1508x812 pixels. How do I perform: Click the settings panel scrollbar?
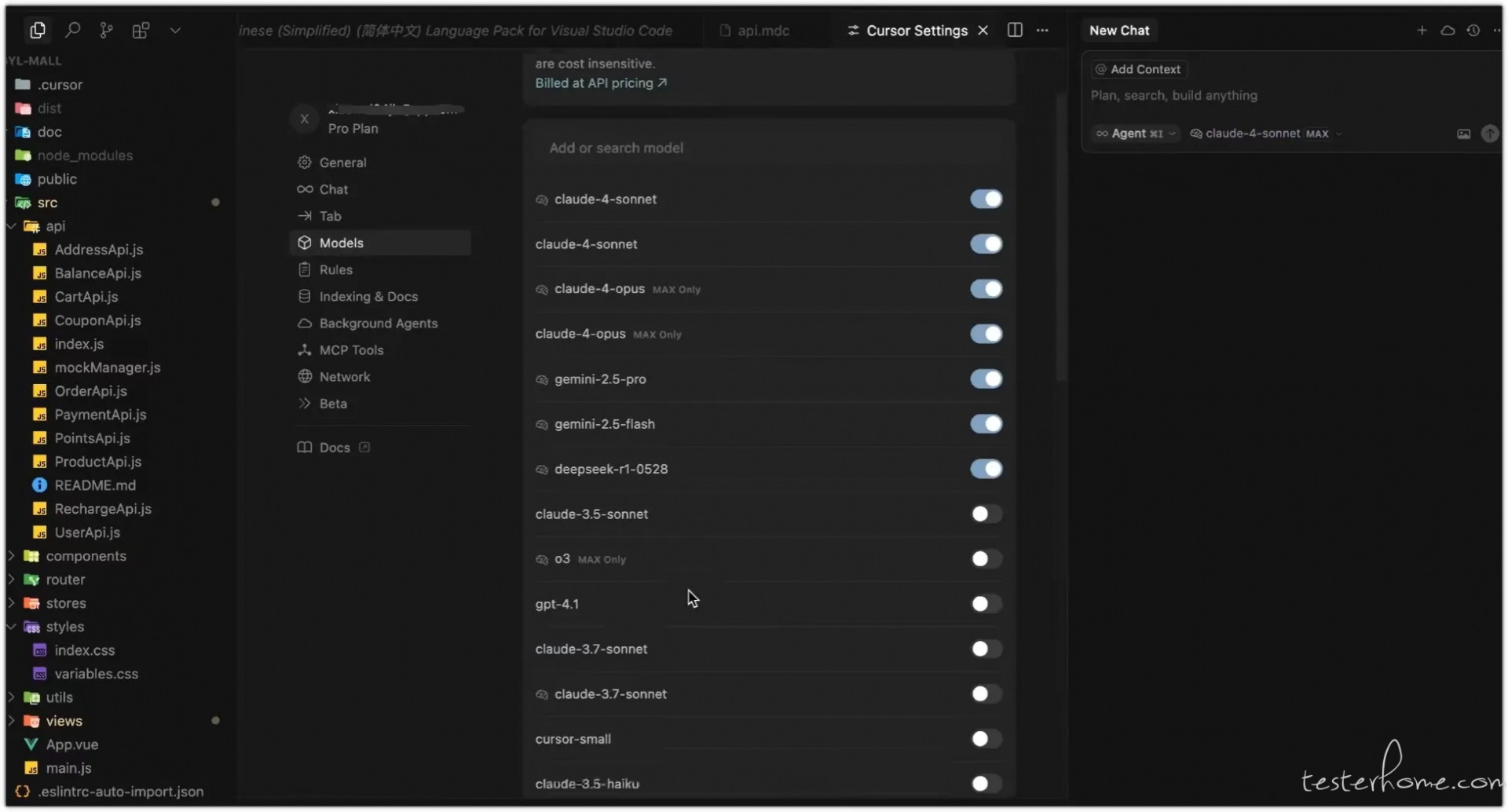[x=1061, y=236]
